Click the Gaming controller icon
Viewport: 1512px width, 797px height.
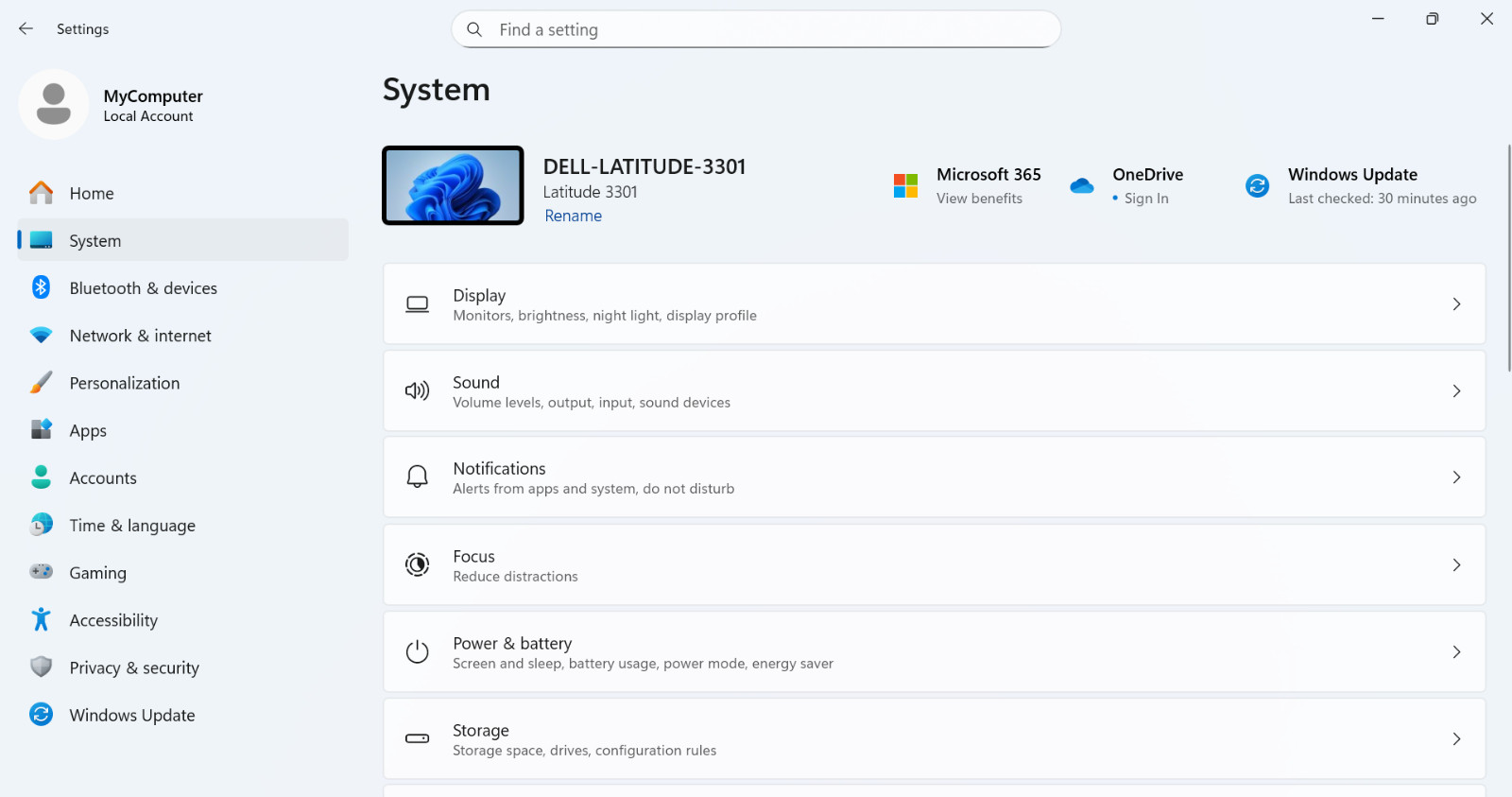coord(41,572)
